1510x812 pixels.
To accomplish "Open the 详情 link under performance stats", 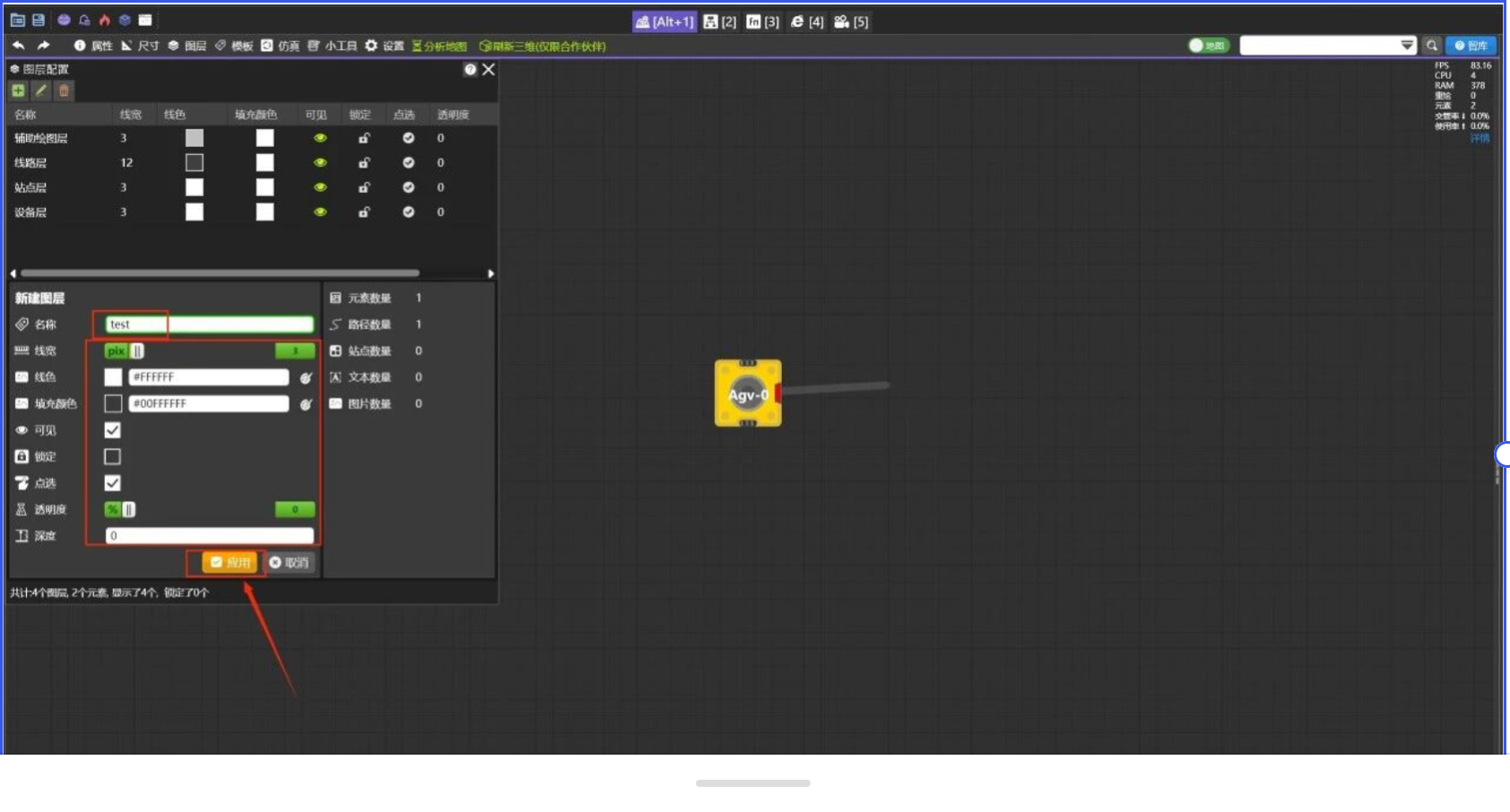I will pos(1480,138).
